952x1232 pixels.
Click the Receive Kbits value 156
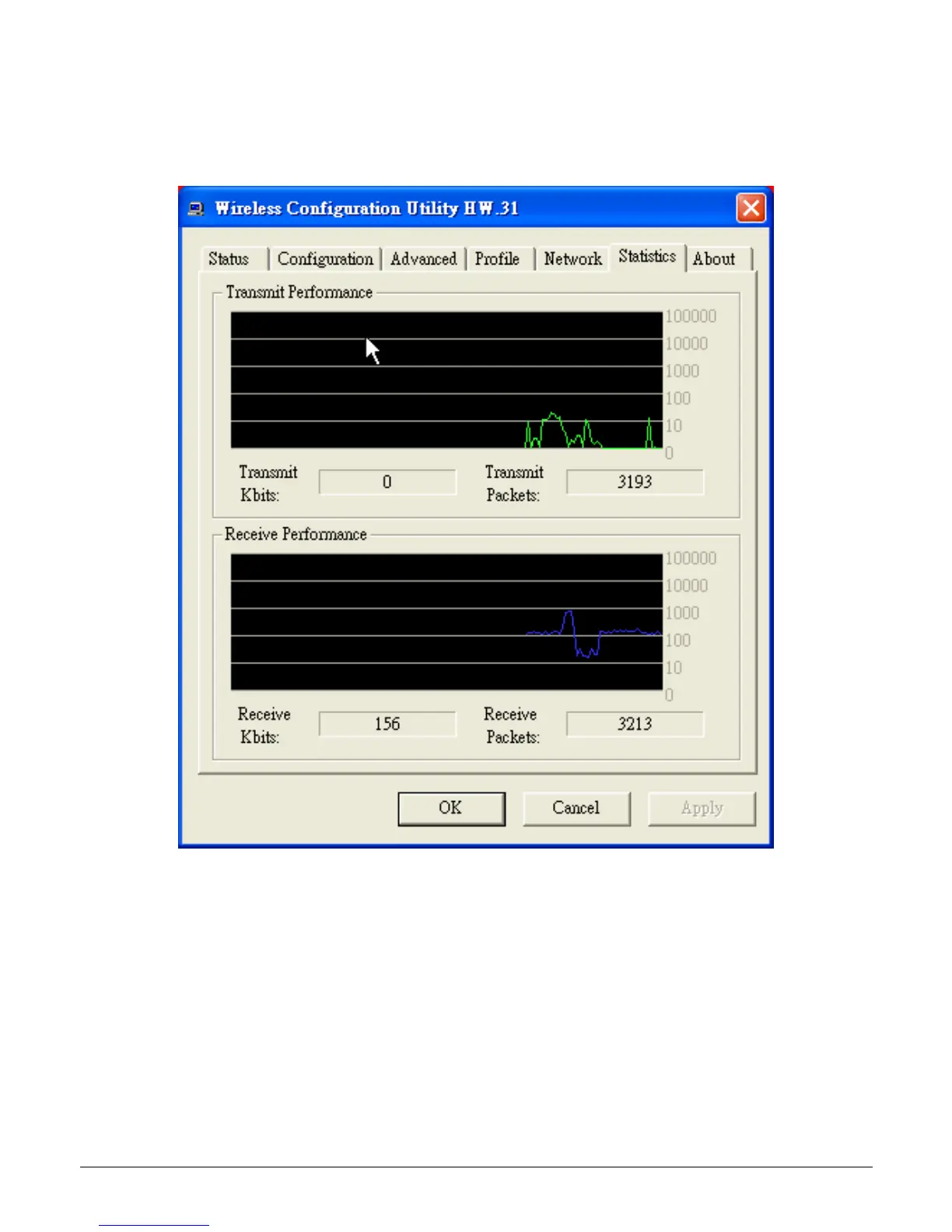(x=387, y=724)
